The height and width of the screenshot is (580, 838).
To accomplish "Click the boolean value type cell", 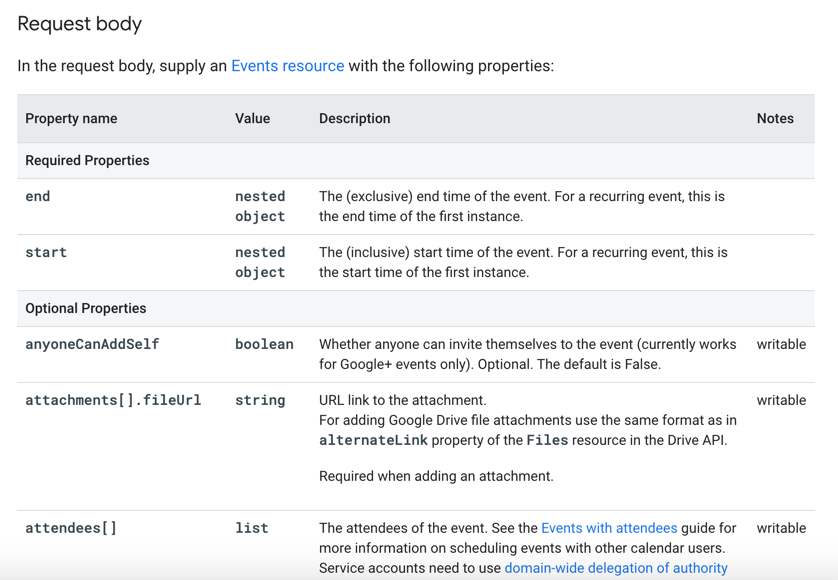I will click(x=265, y=344).
